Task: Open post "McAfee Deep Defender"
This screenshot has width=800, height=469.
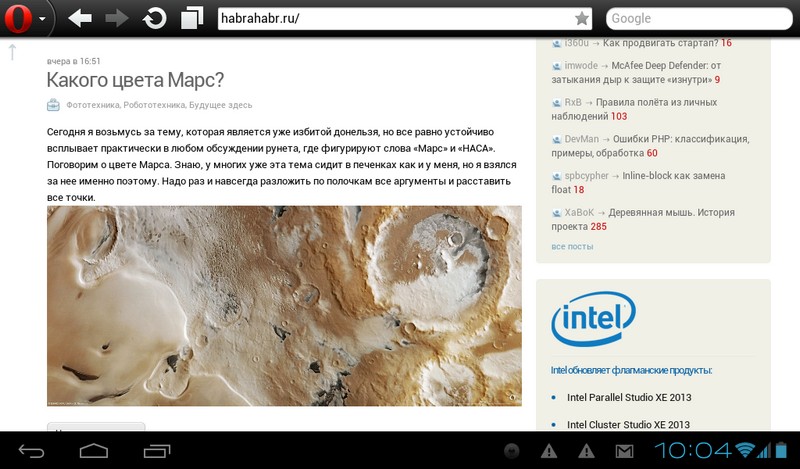Action: (x=636, y=72)
